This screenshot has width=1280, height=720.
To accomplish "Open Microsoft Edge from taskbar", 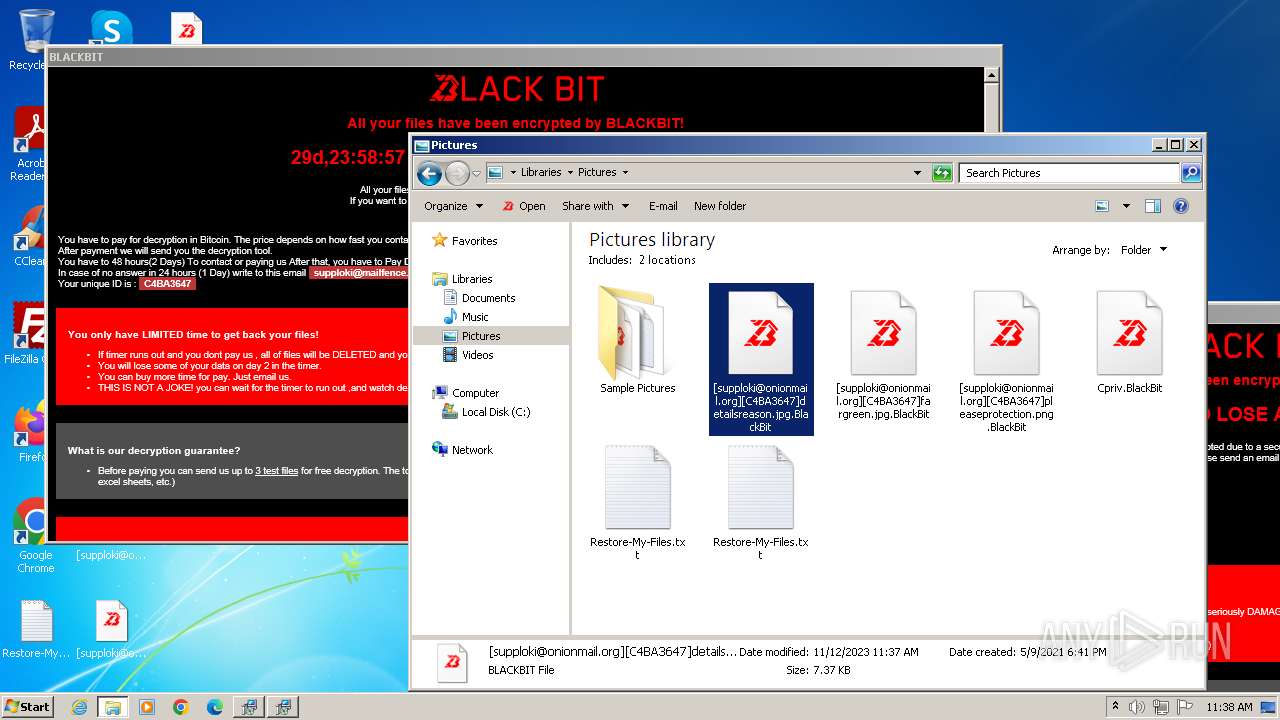I will 214,707.
